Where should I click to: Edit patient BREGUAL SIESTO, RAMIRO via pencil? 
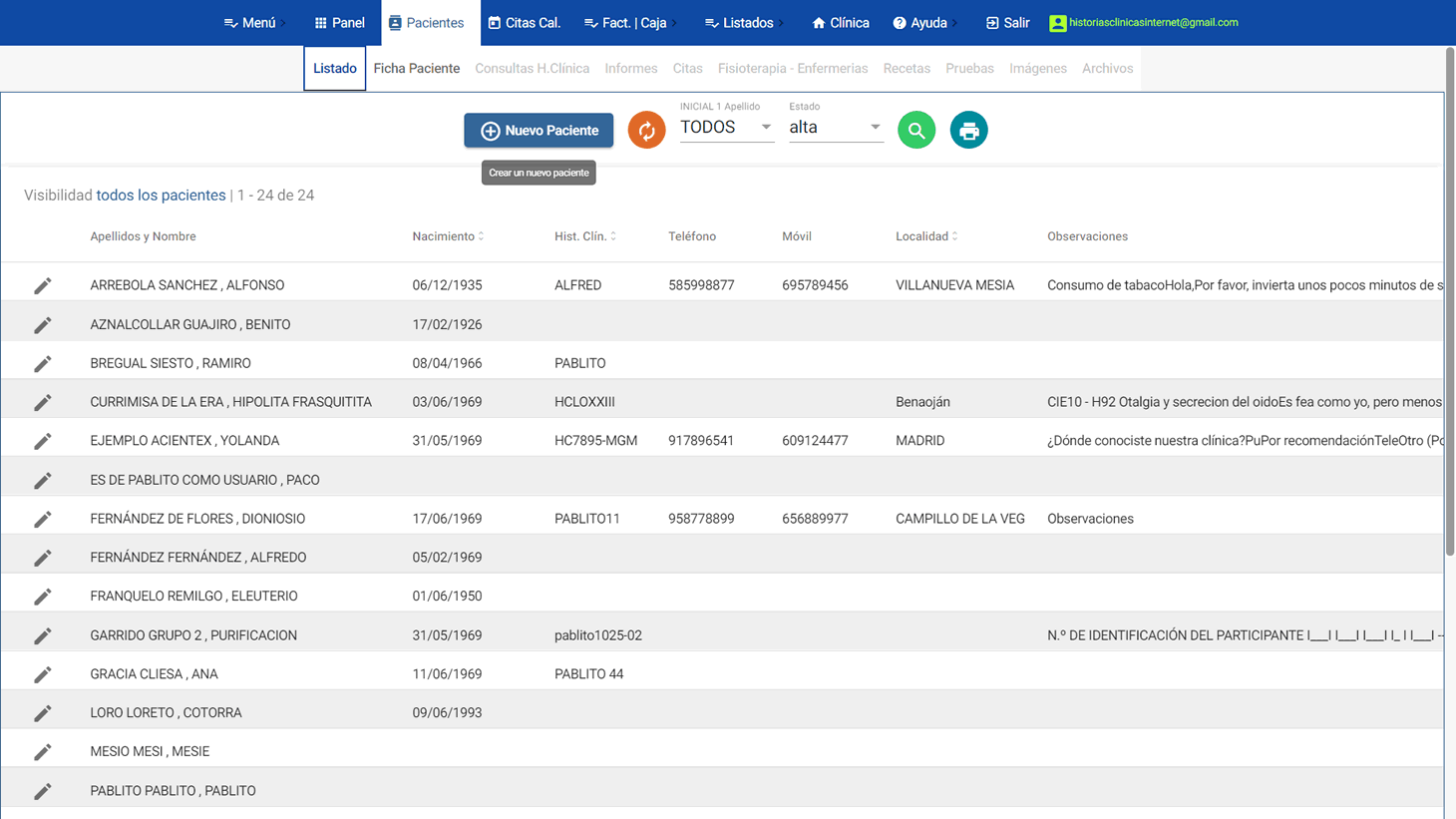(42, 364)
